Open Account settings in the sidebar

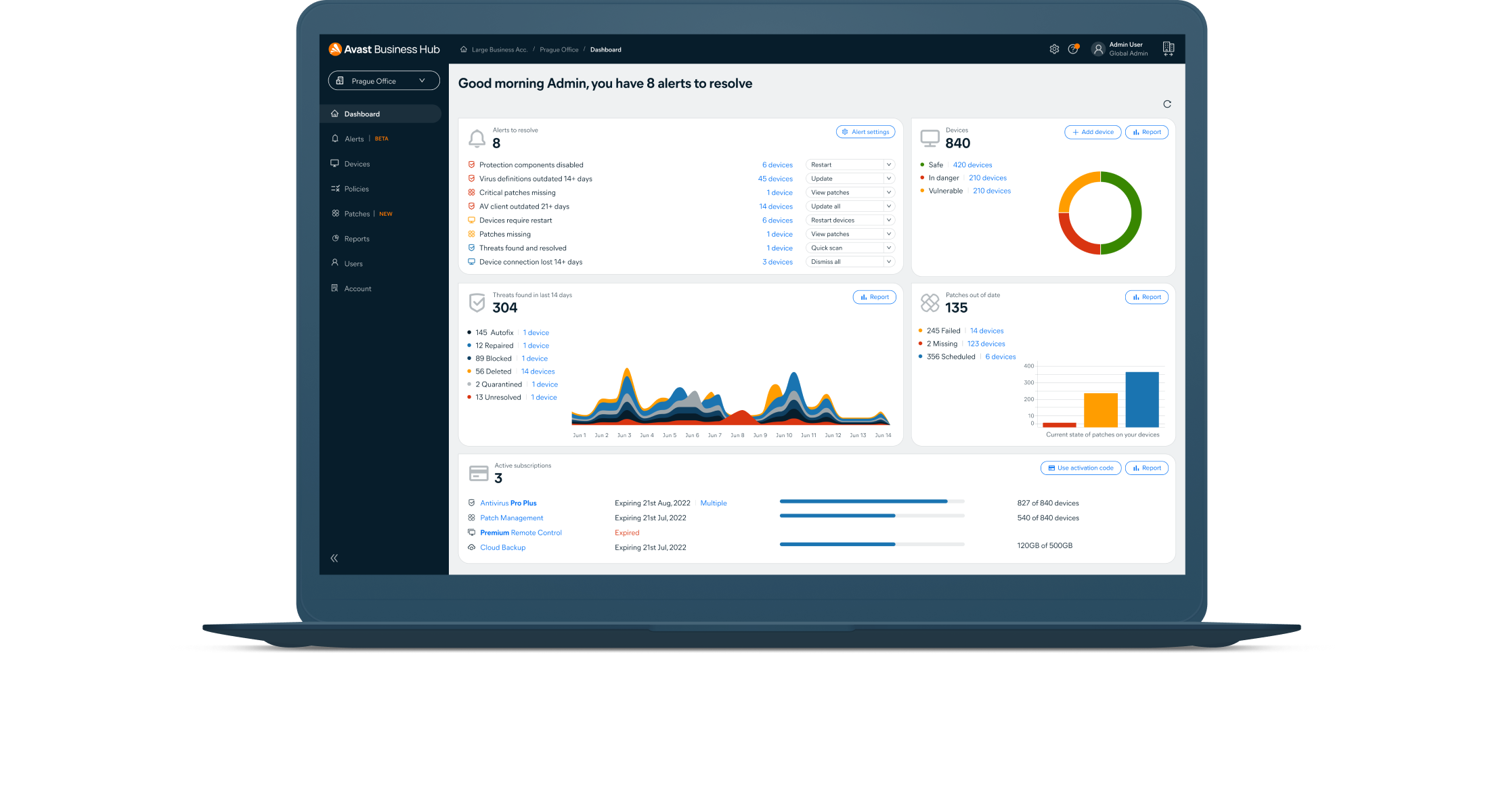(x=357, y=288)
